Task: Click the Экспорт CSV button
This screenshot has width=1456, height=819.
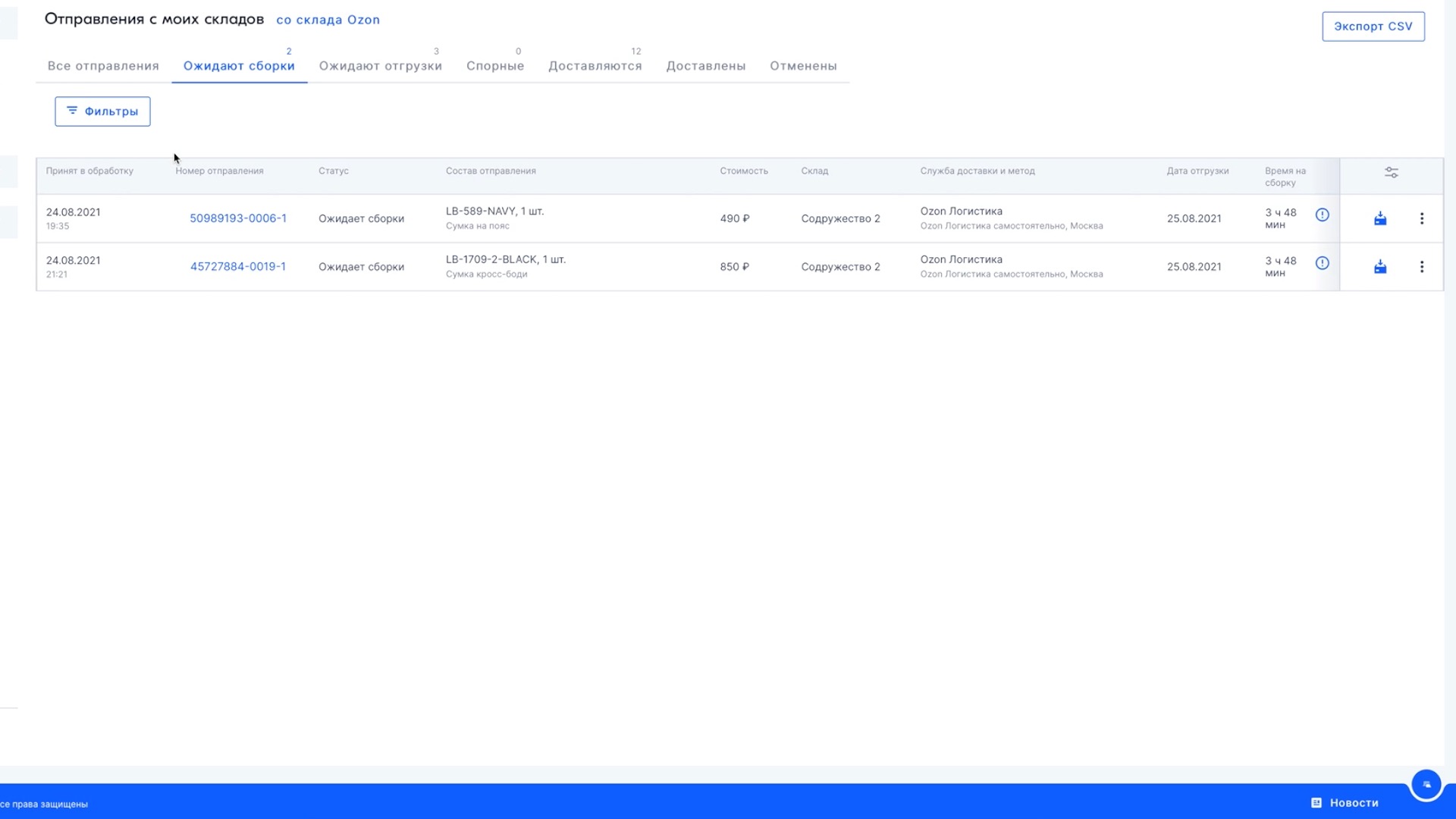Action: (1373, 27)
